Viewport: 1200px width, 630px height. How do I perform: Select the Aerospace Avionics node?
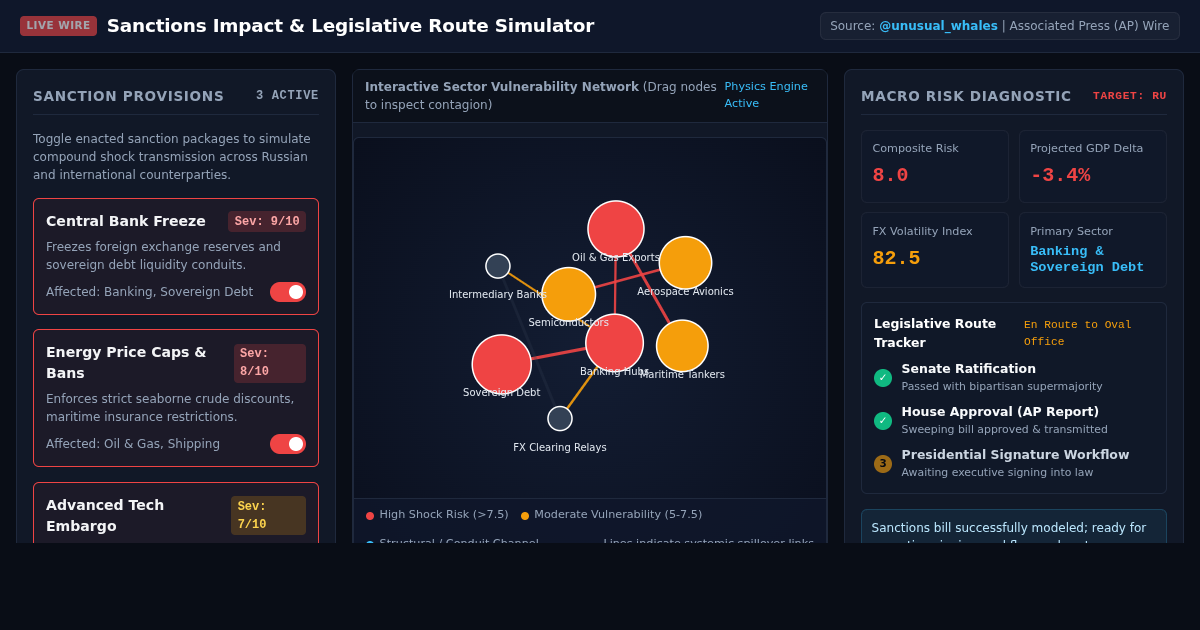point(685,263)
